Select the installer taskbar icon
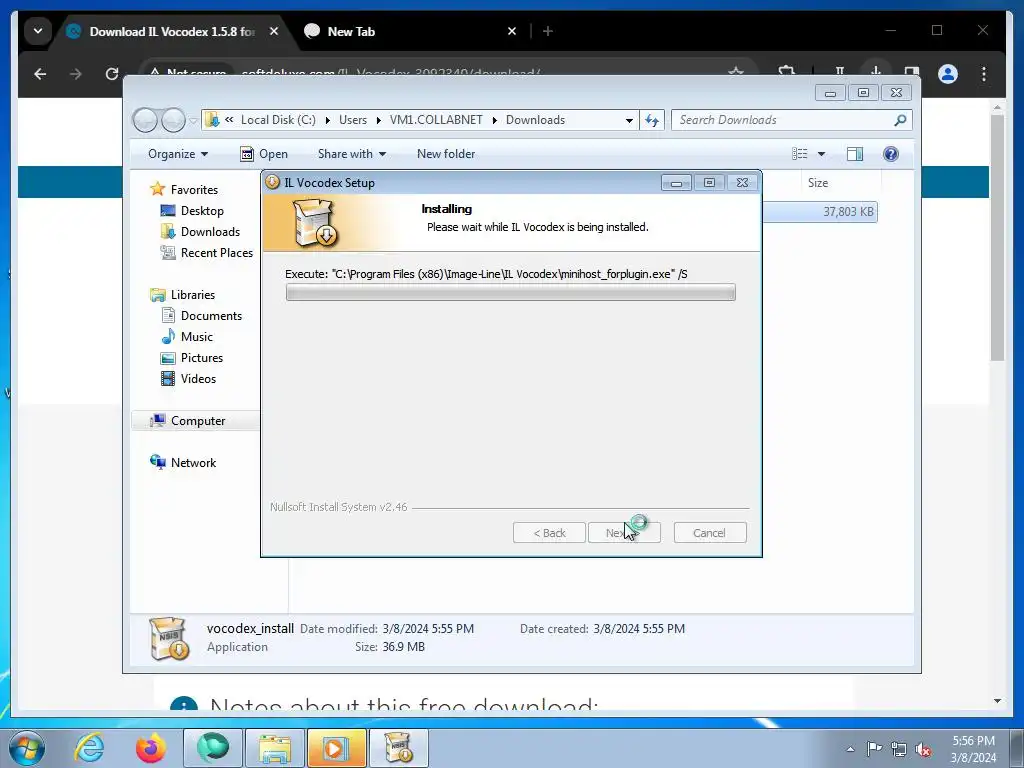The height and width of the screenshot is (768, 1024). tap(398, 748)
